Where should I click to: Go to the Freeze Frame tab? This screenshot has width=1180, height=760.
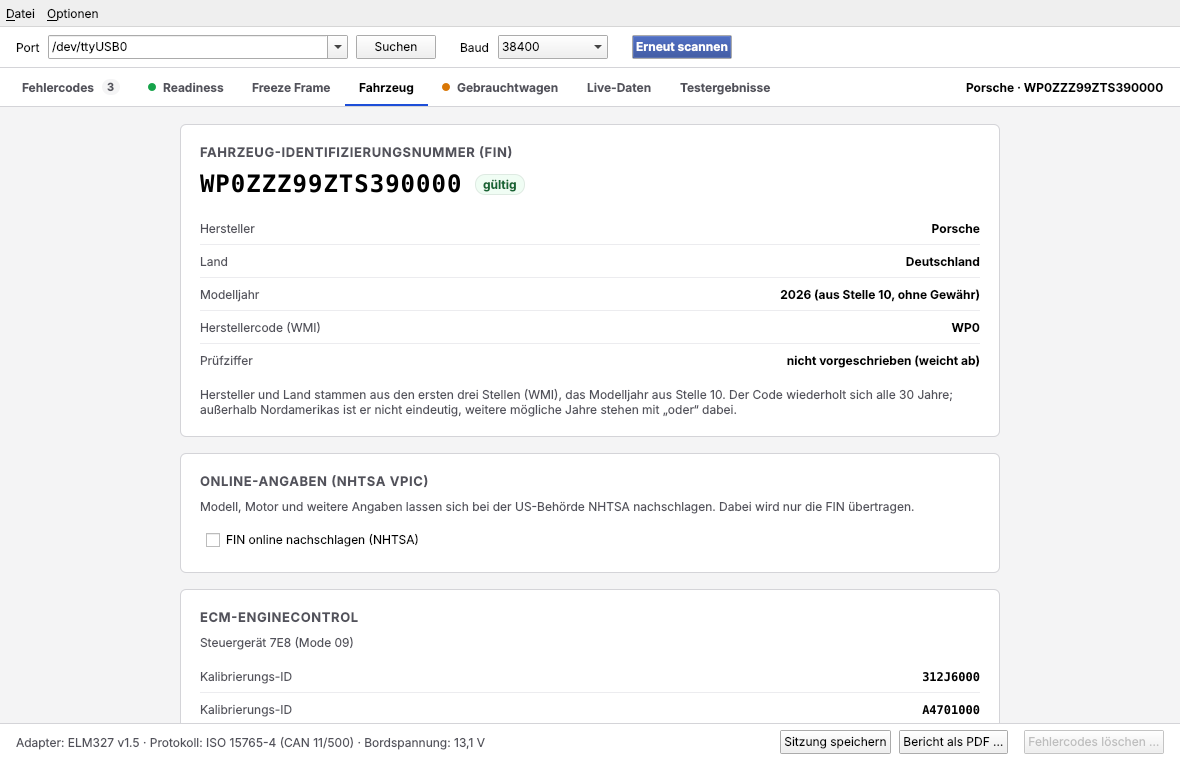[x=291, y=87]
